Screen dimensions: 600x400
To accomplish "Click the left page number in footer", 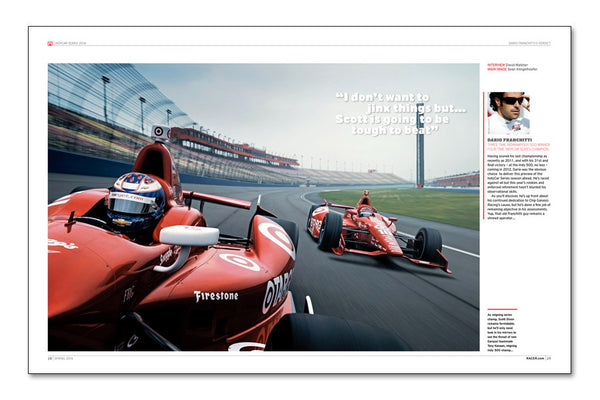I will click(50, 358).
